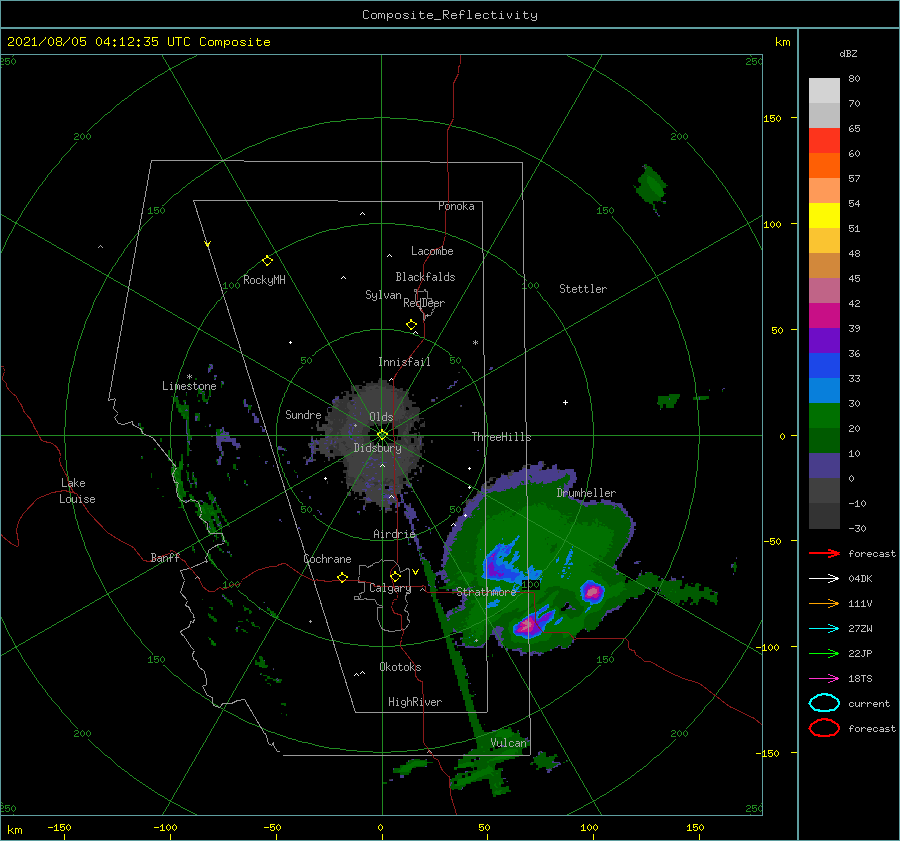The width and height of the screenshot is (900, 841).
Task: Click the blue 33 dBZ color swatch
Action: 824,366
